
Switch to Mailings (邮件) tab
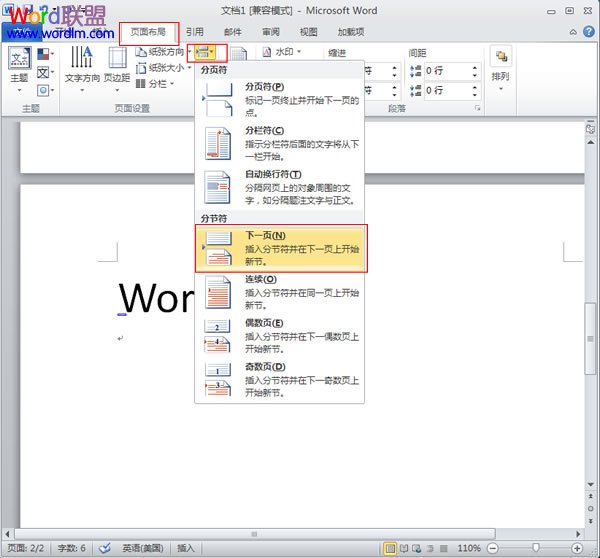coord(233,32)
